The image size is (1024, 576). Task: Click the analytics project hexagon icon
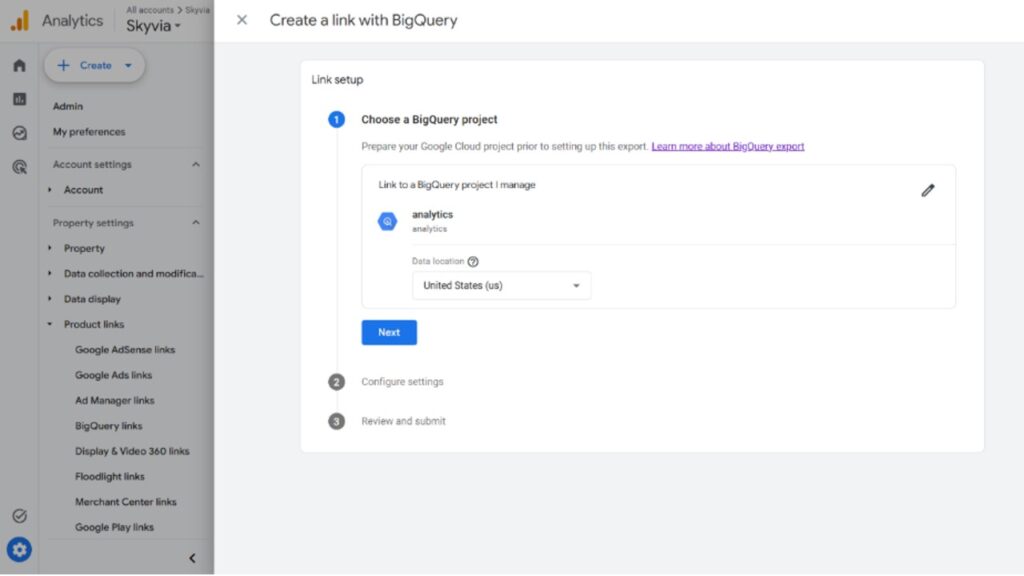point(387,221)
